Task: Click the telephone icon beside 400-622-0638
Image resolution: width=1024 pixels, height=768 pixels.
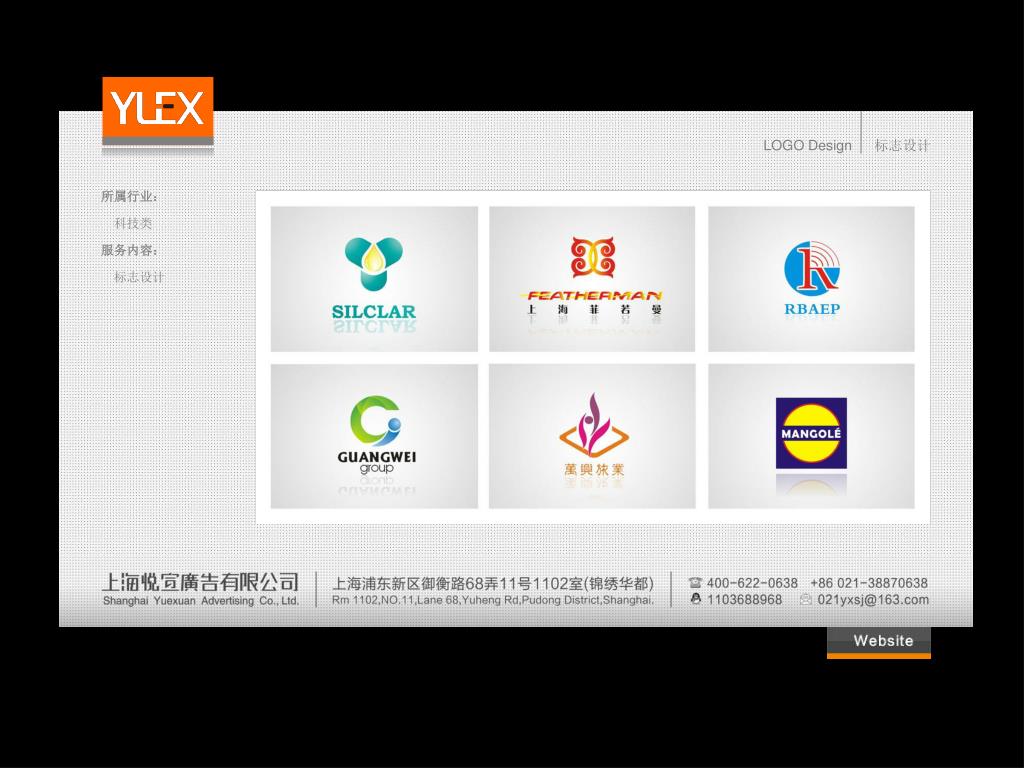Action: (x=696, y=583)
